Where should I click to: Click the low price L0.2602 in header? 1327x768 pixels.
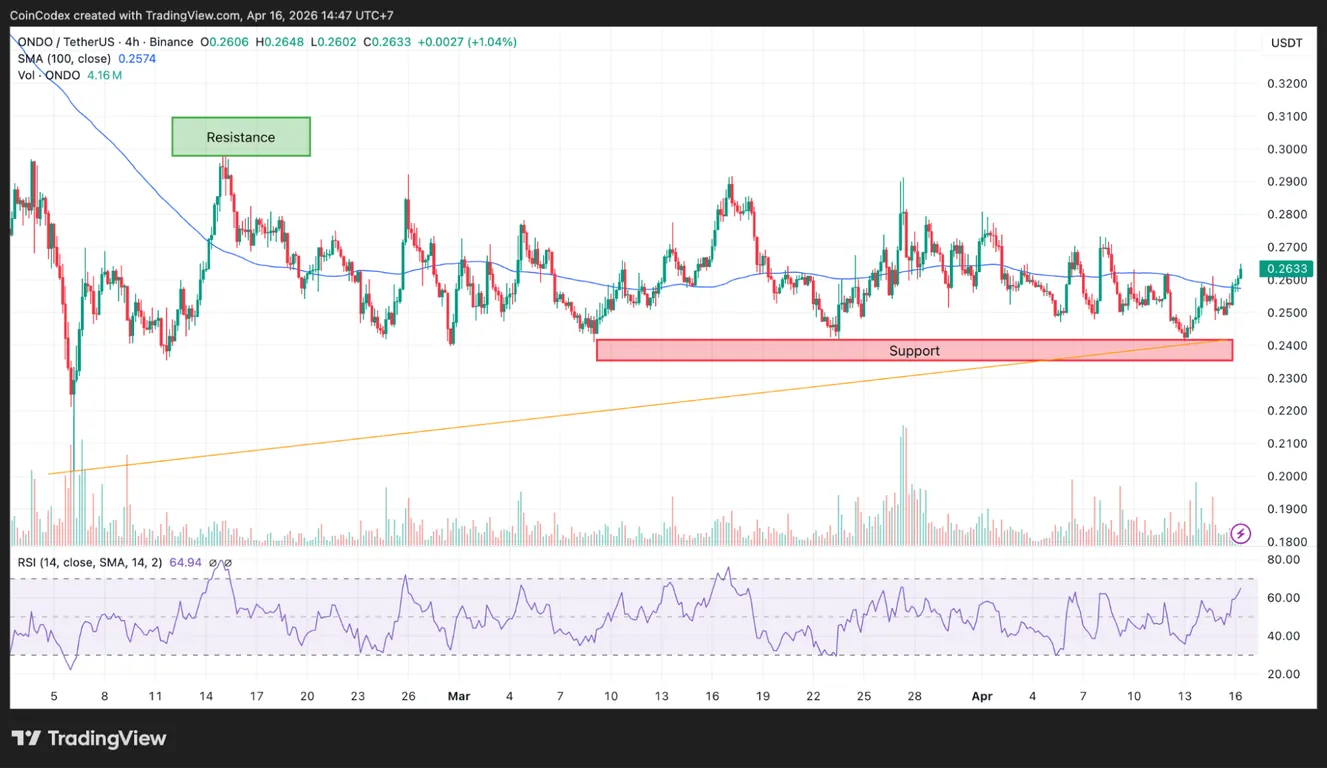pos(333,42)
